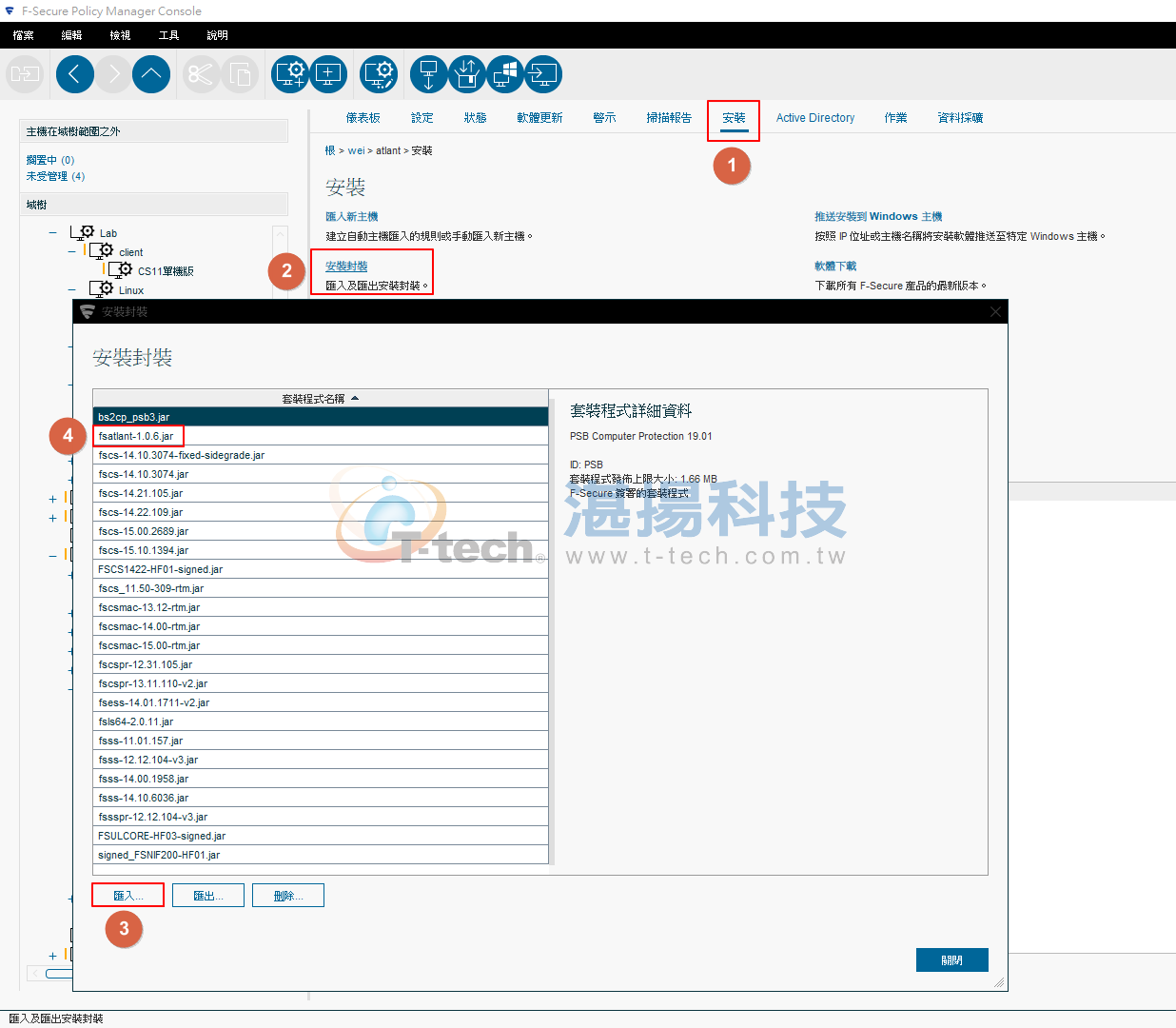Switch to the 掃描報告 tab
Image resolution: width=1176 pixels, height=1028 pixels.
[669, 118]
